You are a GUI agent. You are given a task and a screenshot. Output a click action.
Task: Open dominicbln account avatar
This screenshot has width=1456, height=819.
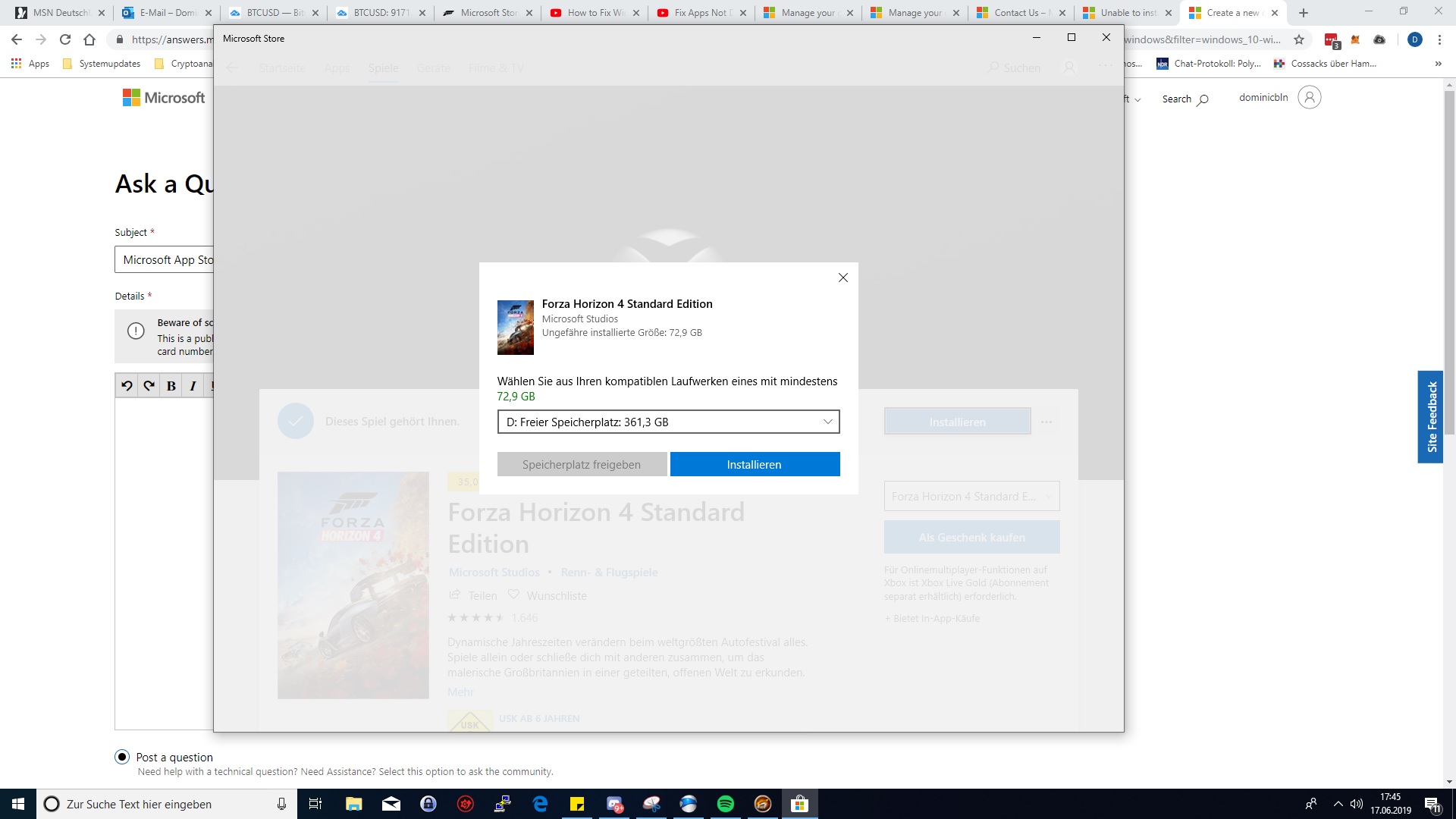point(1310,97)
